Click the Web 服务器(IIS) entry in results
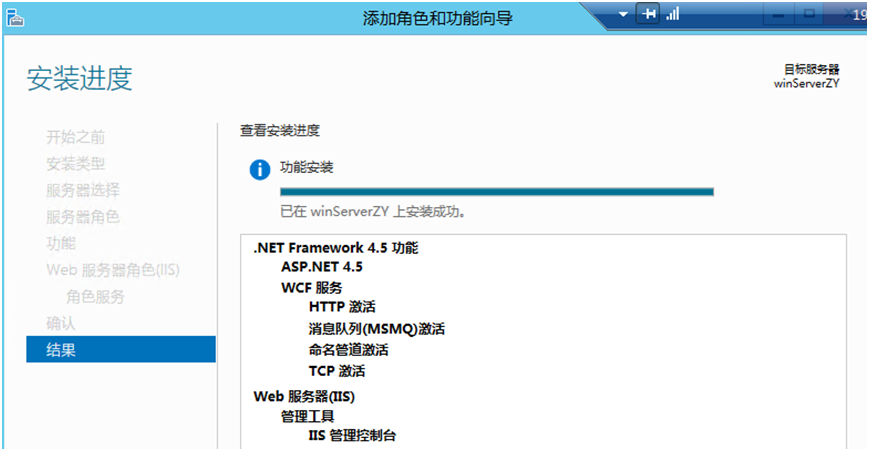 tap(304, 397)
